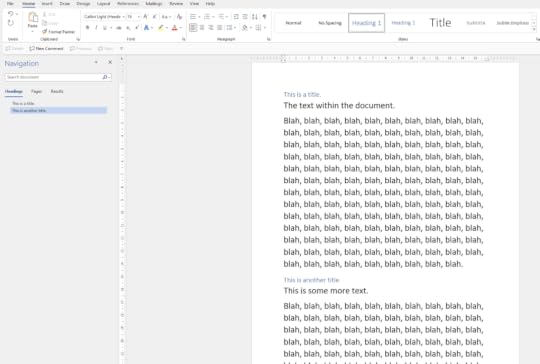Open Navigation pane task options arrow
Viewport: 540px width, 364px height.
pyautogui.click(x=96, y=62)
